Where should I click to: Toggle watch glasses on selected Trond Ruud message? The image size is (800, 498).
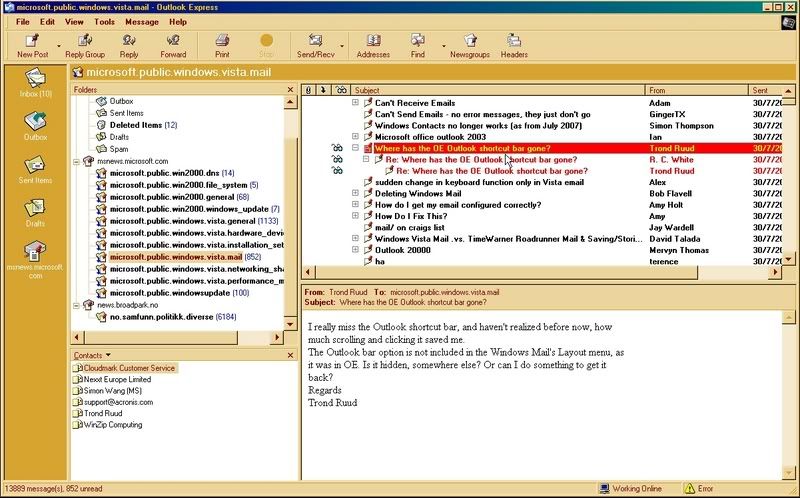click(337, 148)
